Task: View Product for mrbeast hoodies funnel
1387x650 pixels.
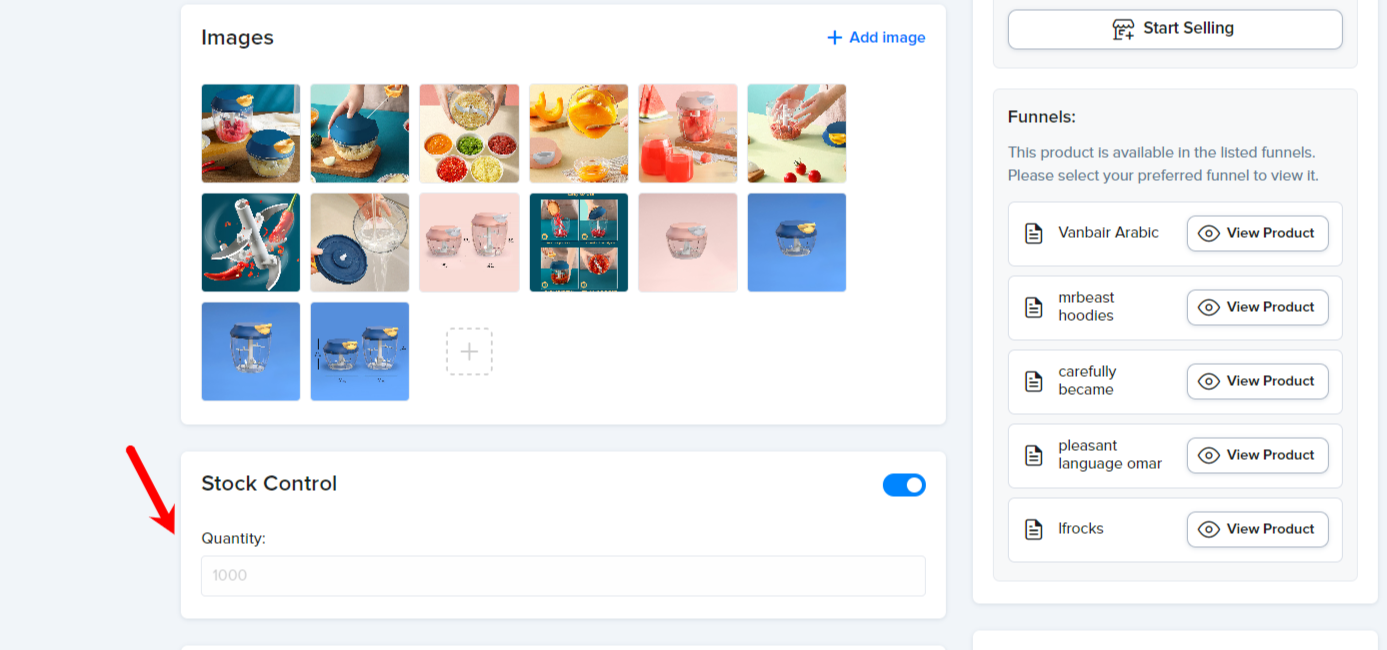Action: point(1258,307)
